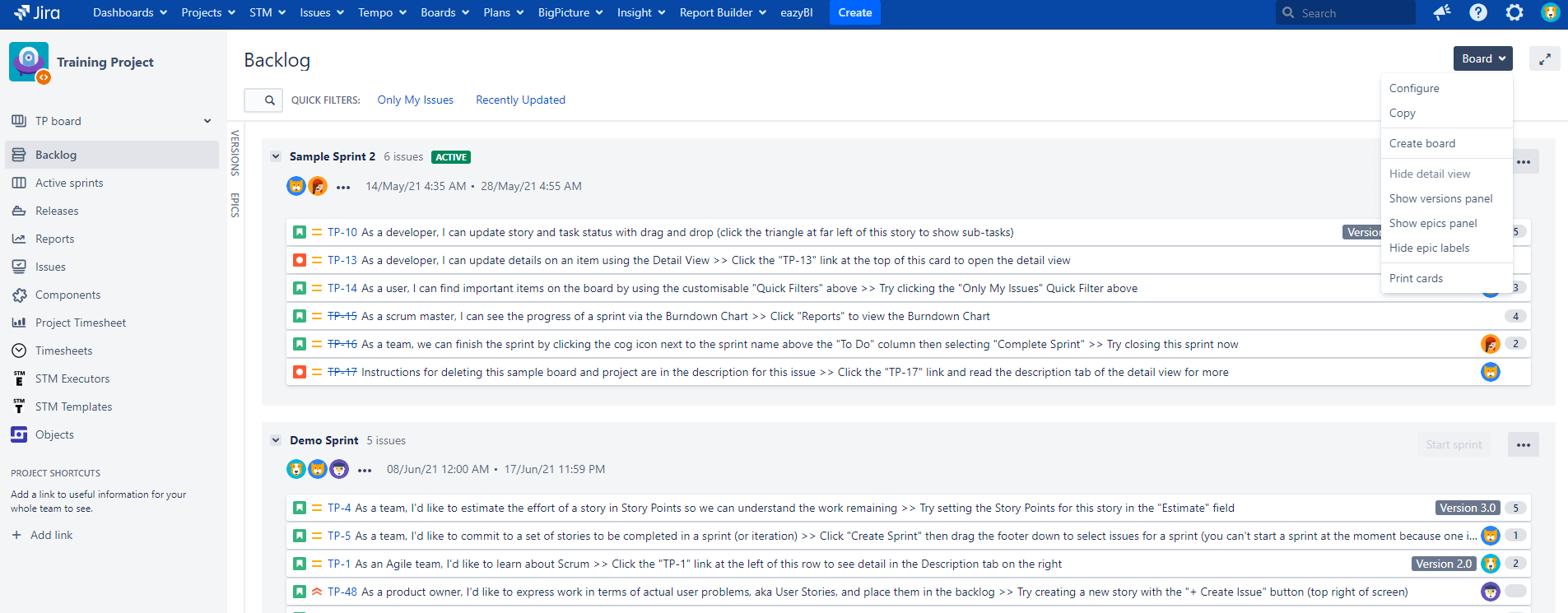The width and height of the screenshot is (1568, 613).
Task: Open the user profile avatar in header
Action: tap(1550, 12)
